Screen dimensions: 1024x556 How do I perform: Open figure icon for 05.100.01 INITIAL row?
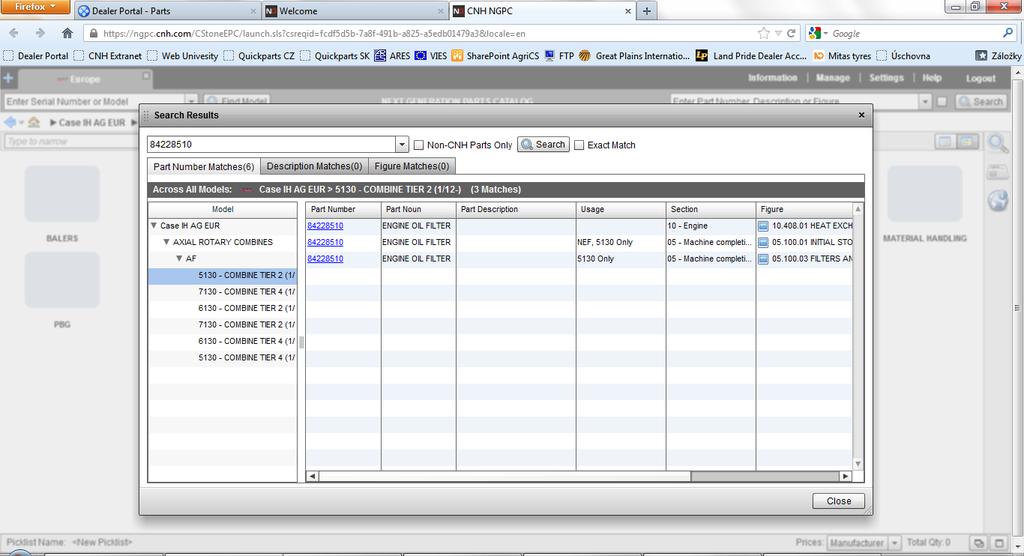pyautogui.click(x=763, y=242)
